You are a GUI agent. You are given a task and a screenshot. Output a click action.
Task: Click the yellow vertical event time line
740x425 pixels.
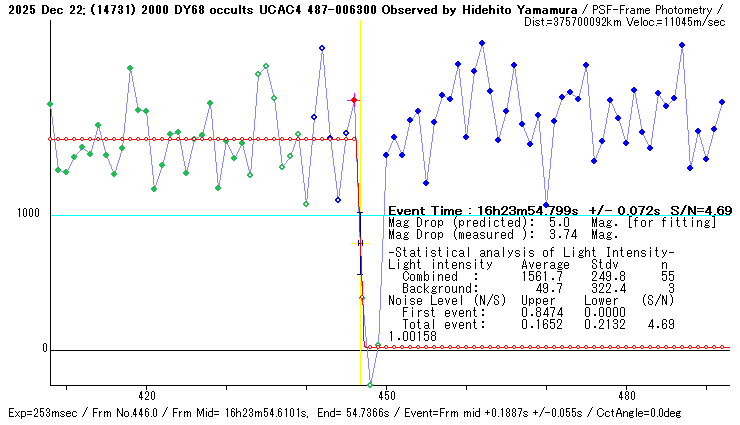[360, 60]
